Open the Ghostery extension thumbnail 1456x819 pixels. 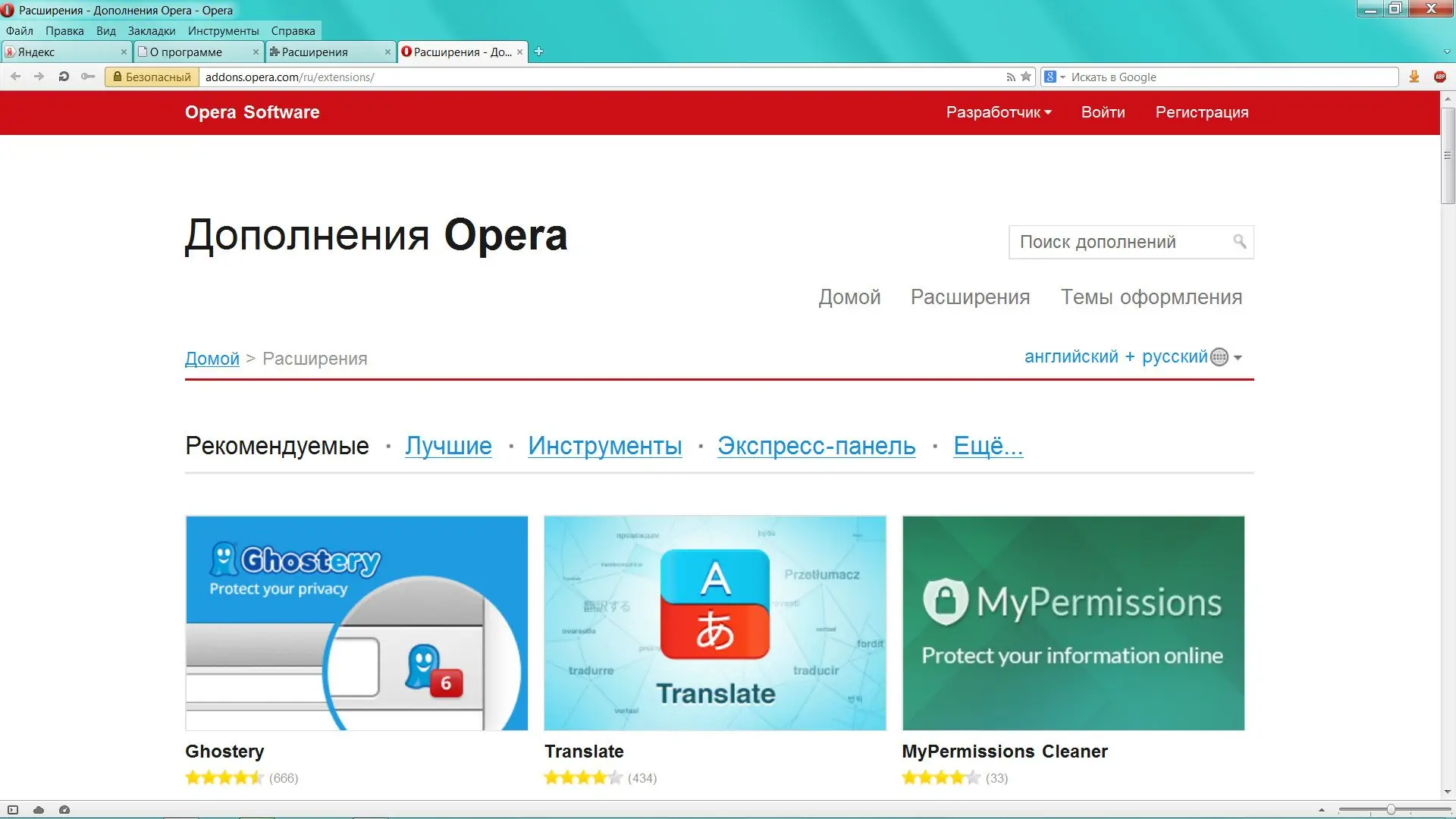point(356,623)
